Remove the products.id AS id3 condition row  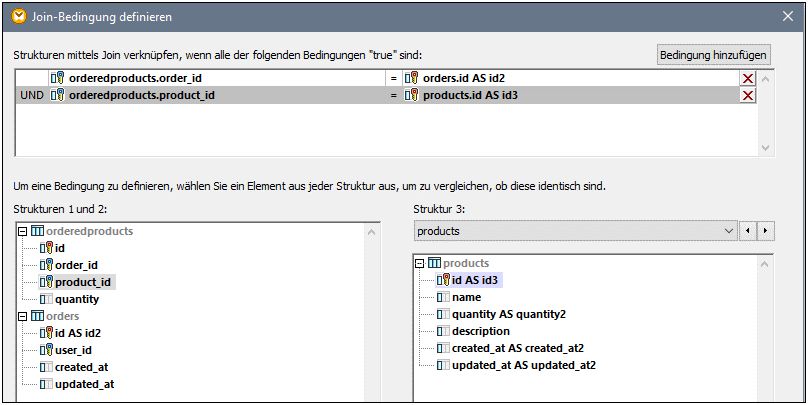point(747,96)
